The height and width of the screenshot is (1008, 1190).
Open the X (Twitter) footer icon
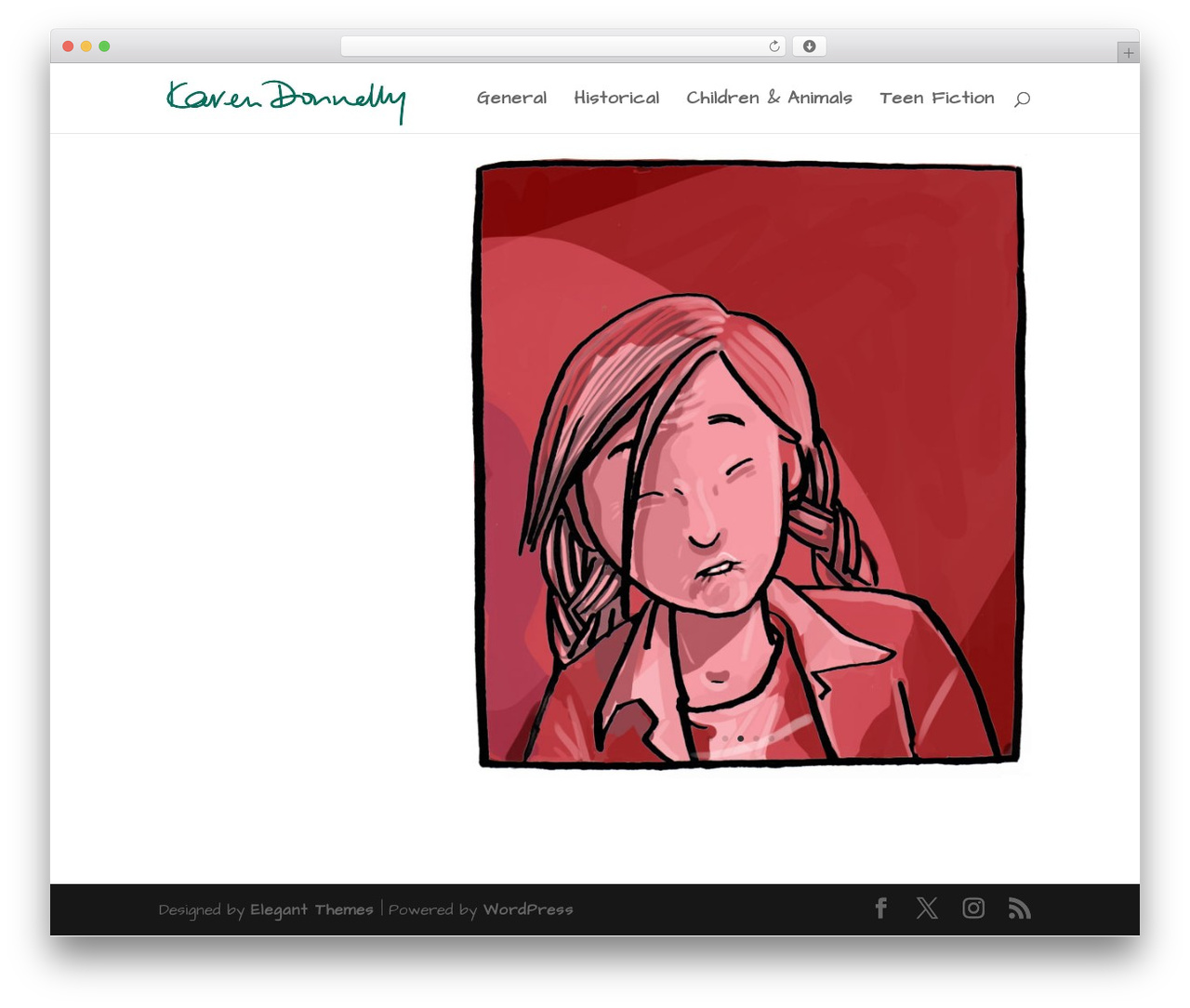click(x=927, y=909)
